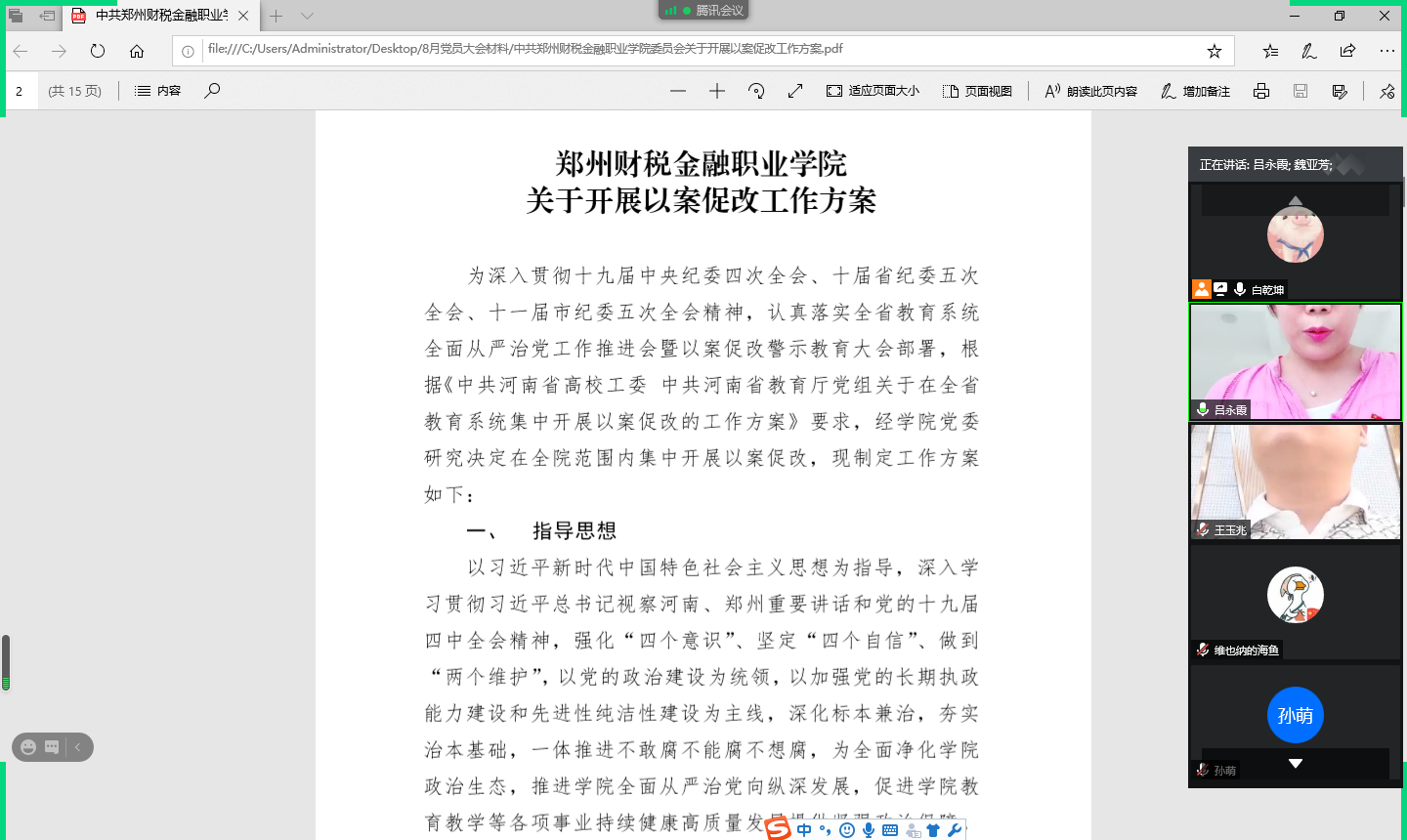Go to the browser Home page
Screen dimensions: 1407x840
pos(137,51)
